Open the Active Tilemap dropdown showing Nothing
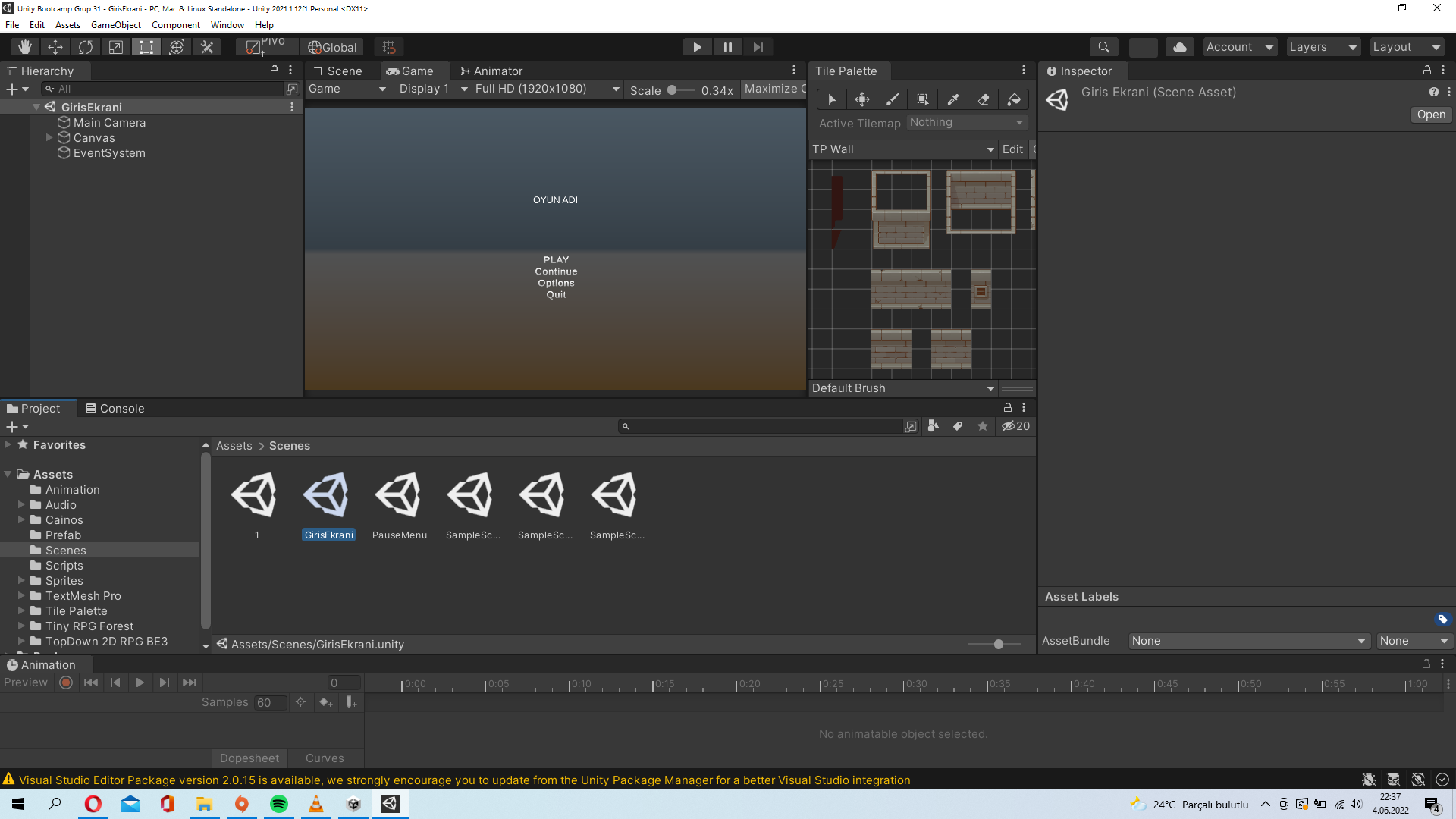This screenshot has width=1456, height=819. [x=966, y=122]
